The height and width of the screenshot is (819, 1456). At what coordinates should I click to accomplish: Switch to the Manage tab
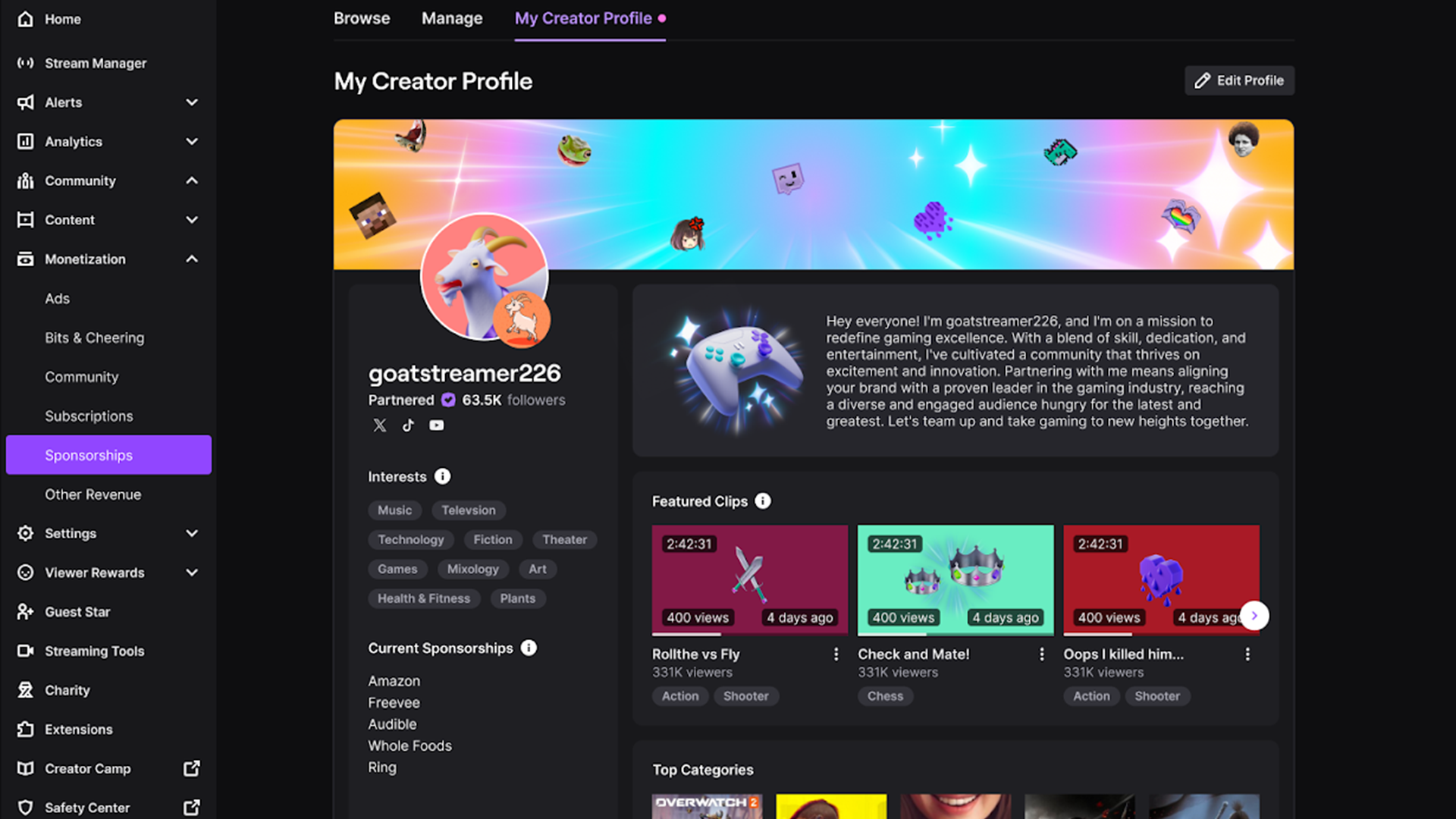[452, 18]
